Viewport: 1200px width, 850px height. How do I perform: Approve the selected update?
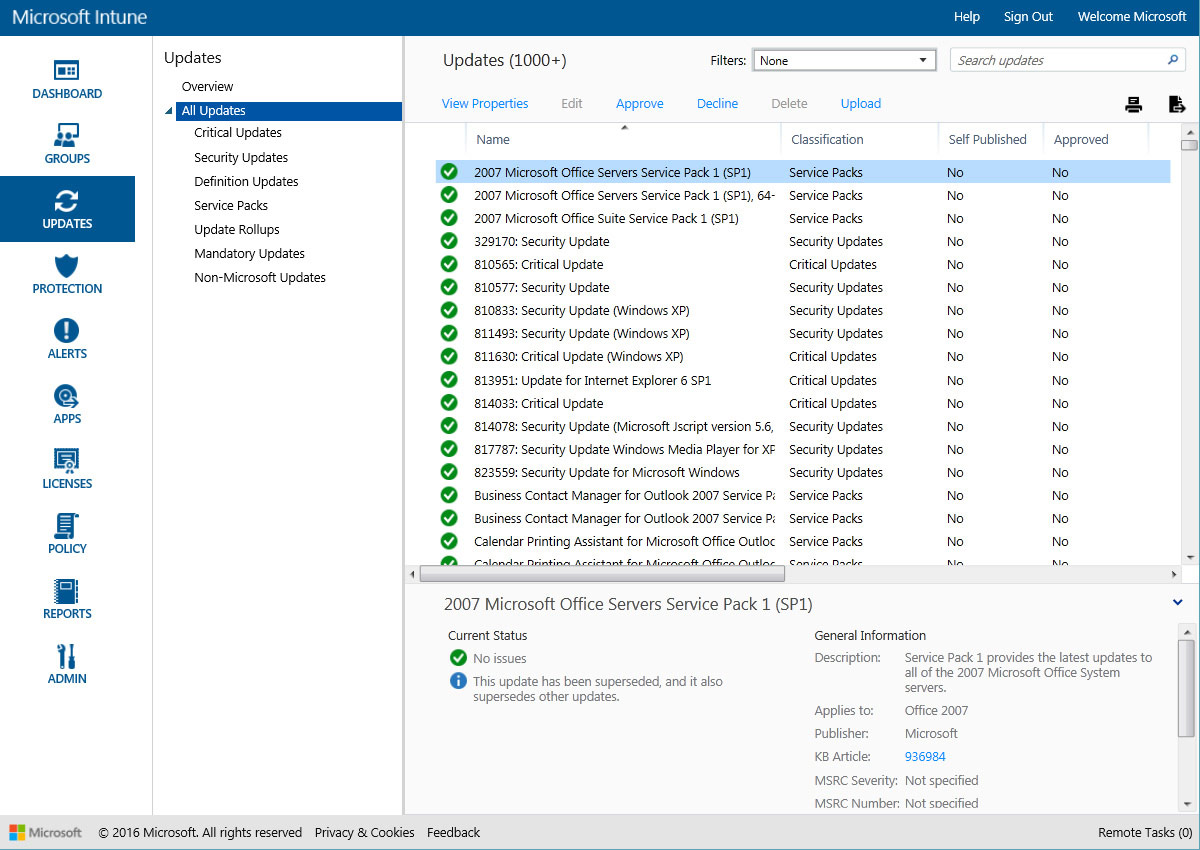640,103
